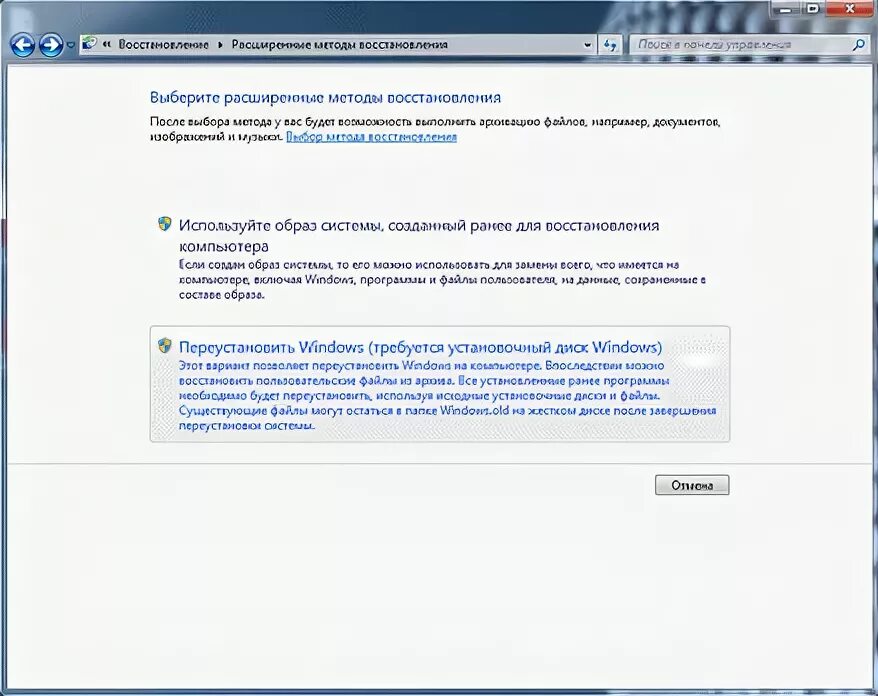878x696 pixels.
Task: Close the recovery window
Action: pos(850,8)
